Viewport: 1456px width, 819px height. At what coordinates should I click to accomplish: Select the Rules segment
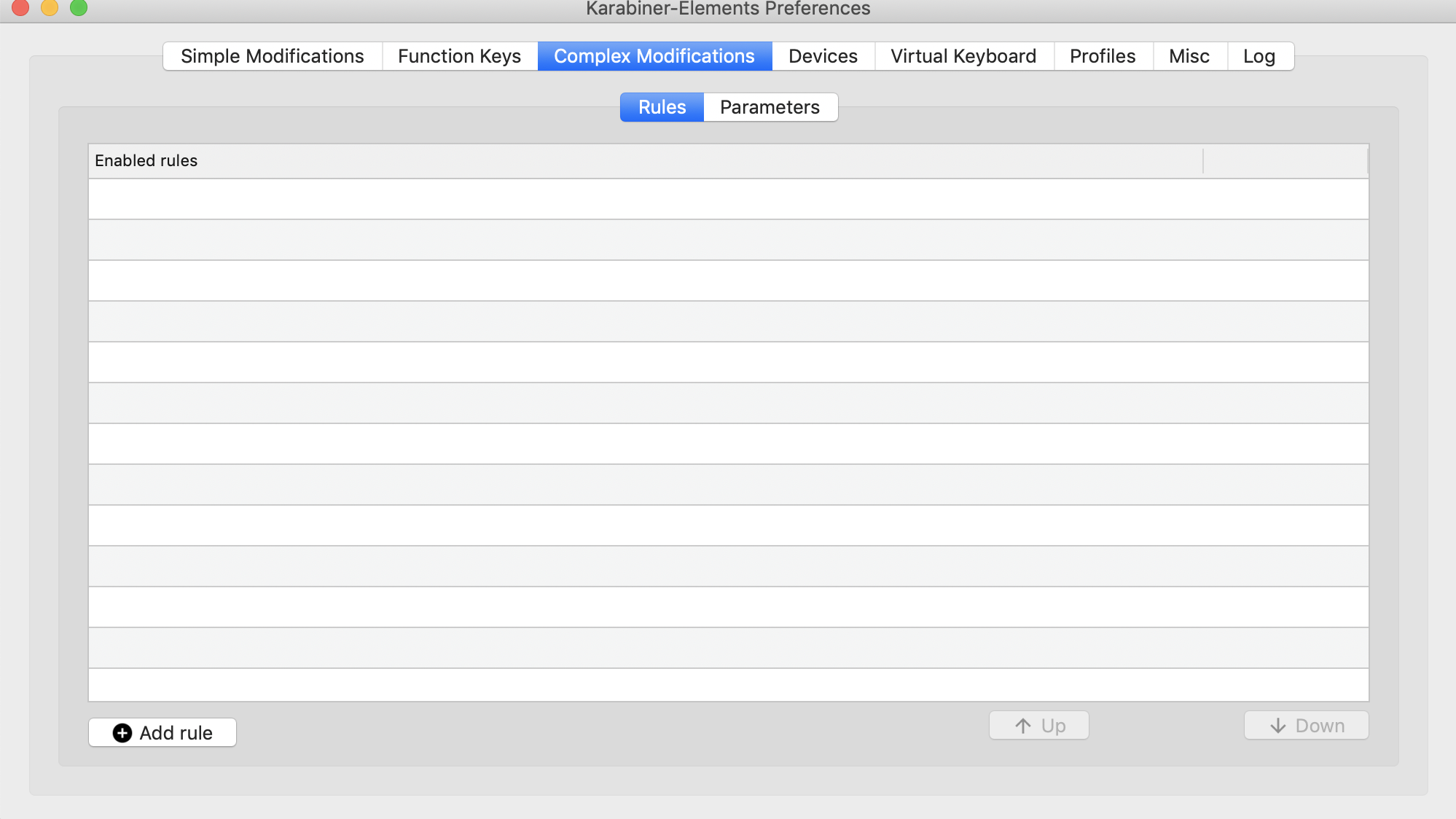click(x=662, y=107)
